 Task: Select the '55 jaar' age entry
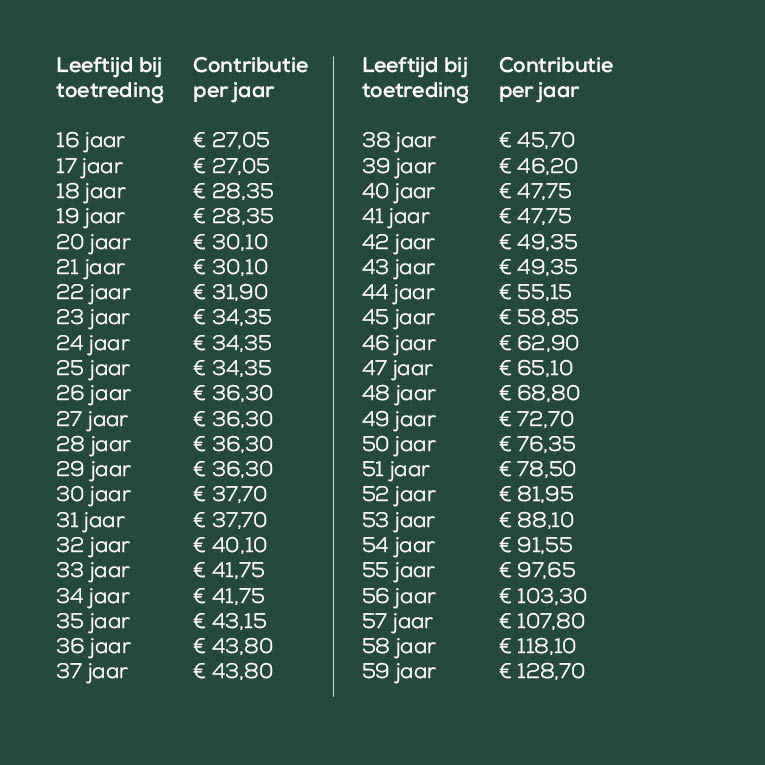[x=399, y=570]
